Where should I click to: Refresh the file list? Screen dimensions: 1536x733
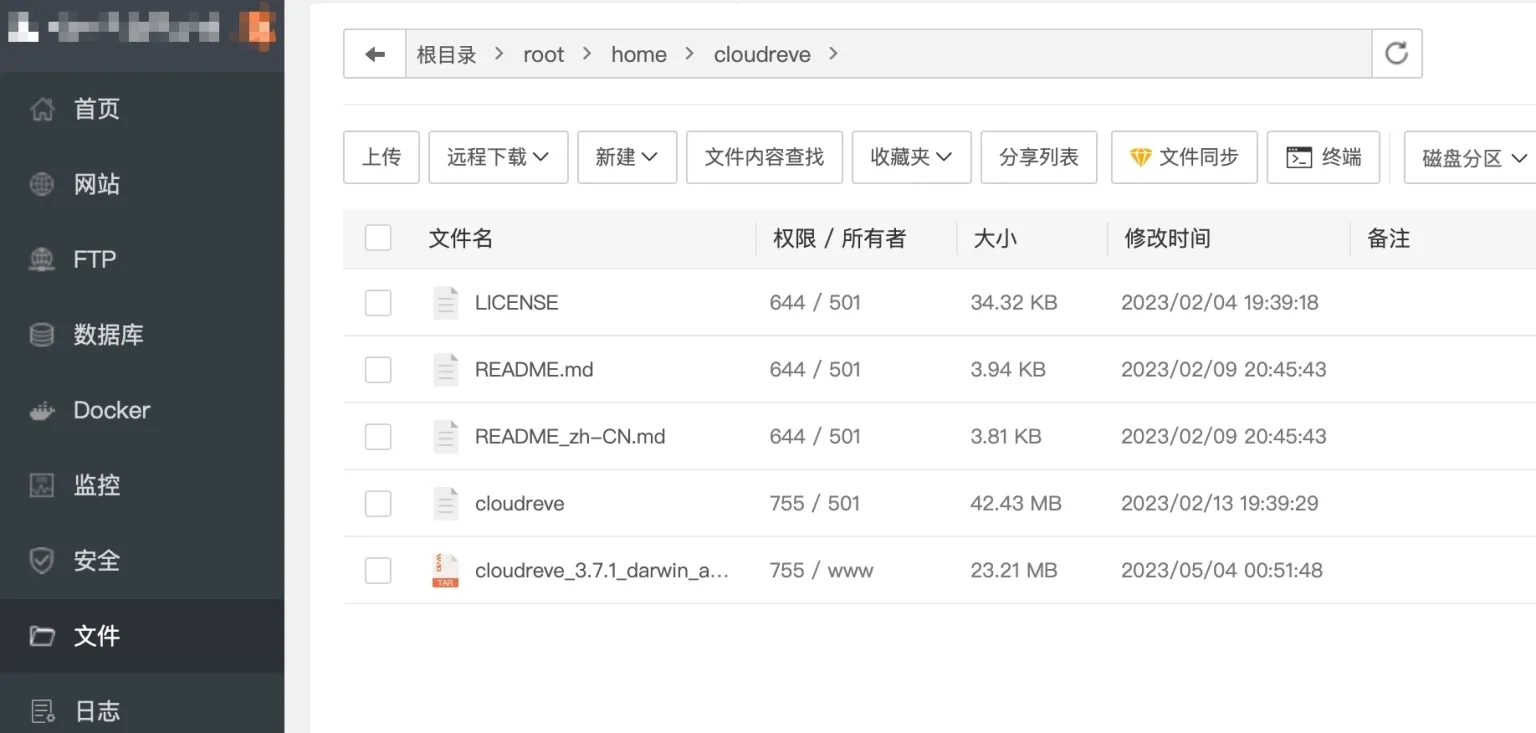pyautogui.click(x=1396, y=54)
